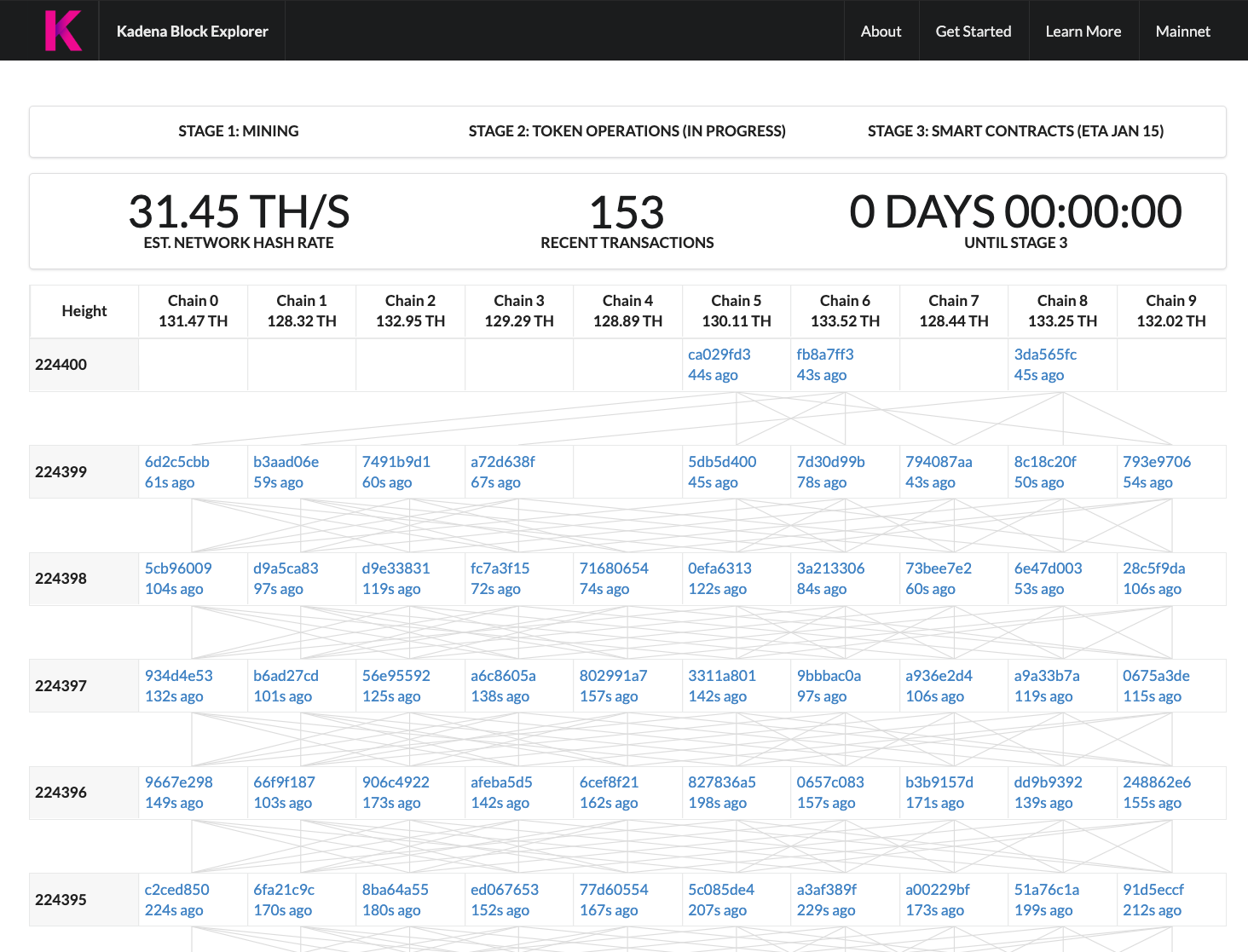Viewport: 1248px width, 952px height.
Task: Open block ca029fd3 at height 224400
Action: coord(719,355)
